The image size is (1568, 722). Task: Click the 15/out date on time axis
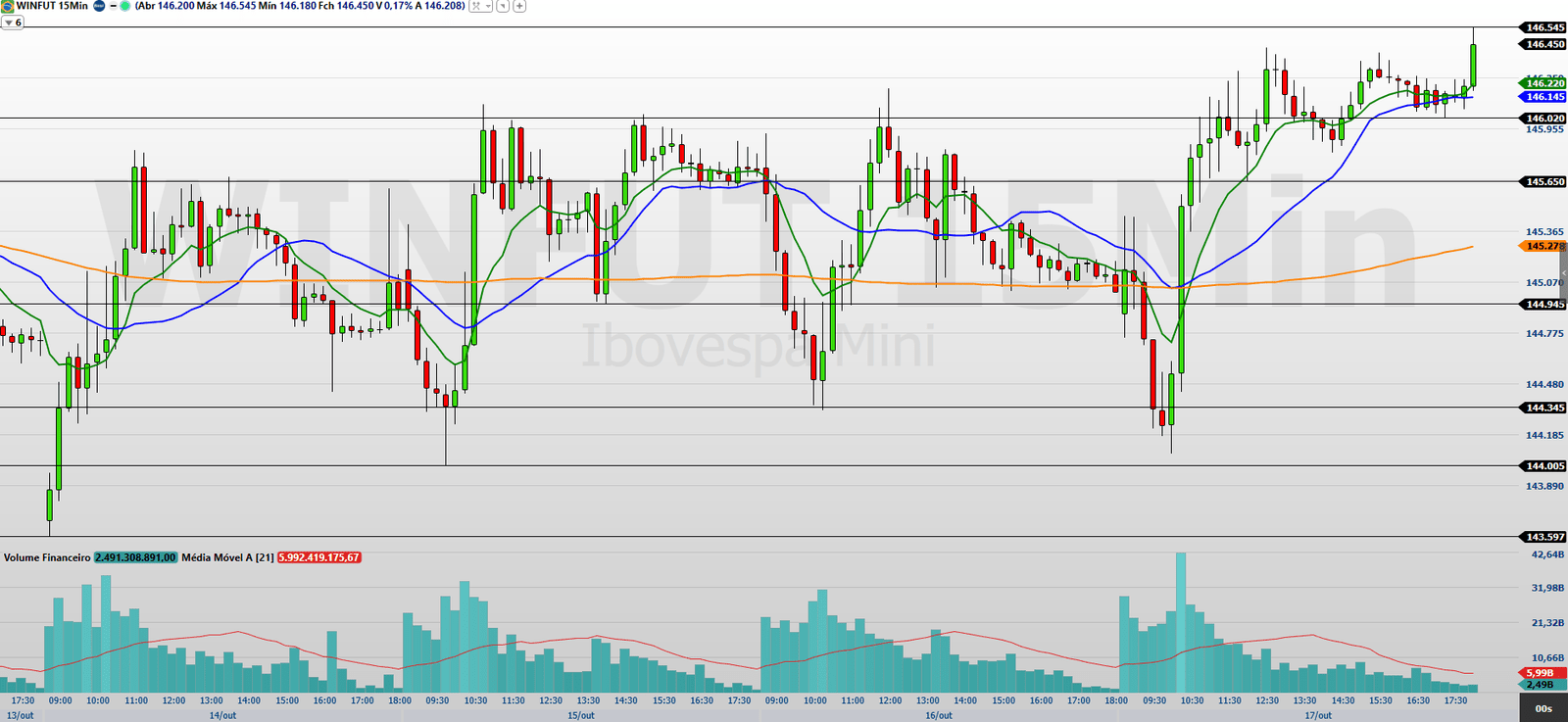[581, 715]
